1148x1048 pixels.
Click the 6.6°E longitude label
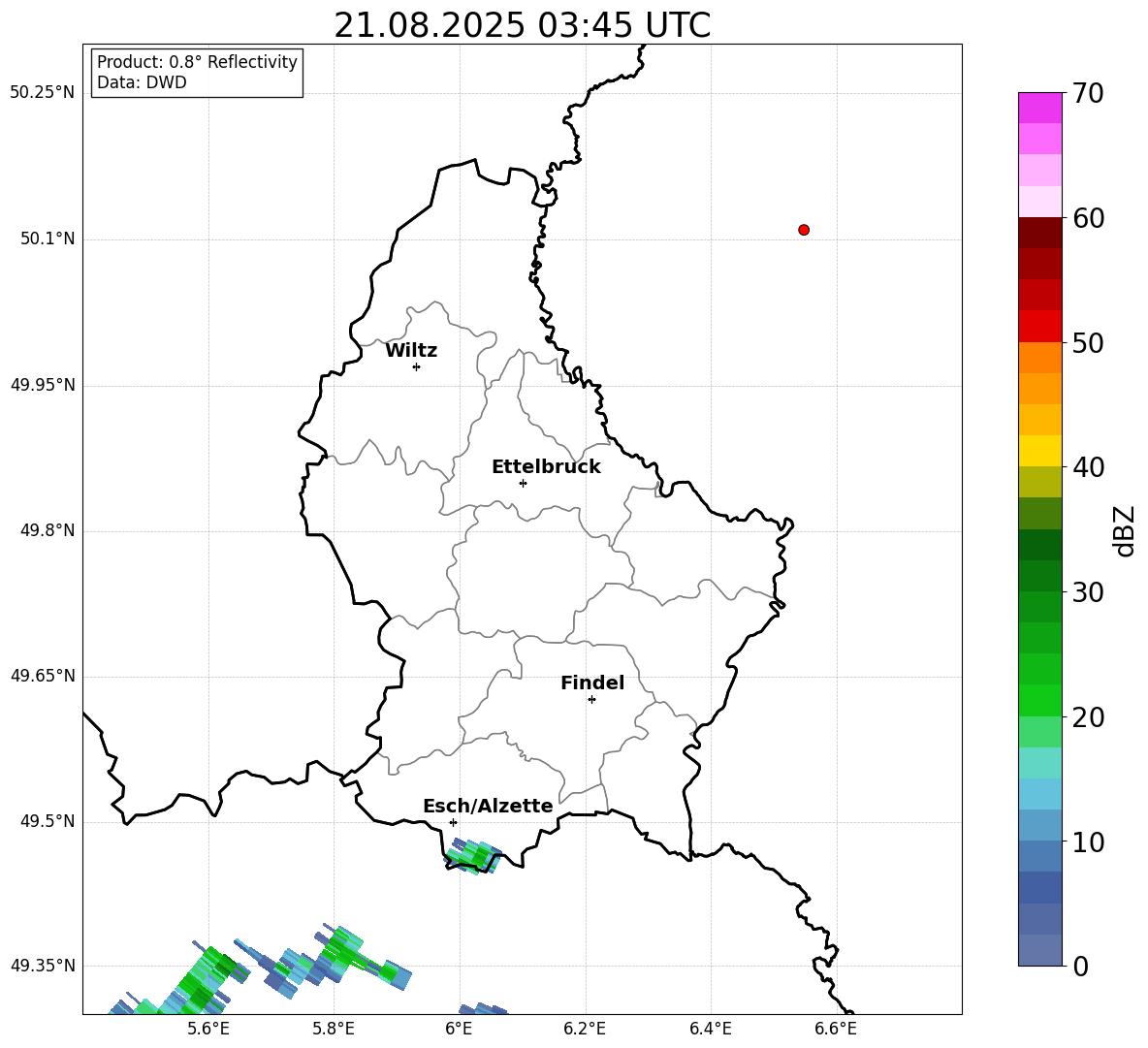point(836,1029)
